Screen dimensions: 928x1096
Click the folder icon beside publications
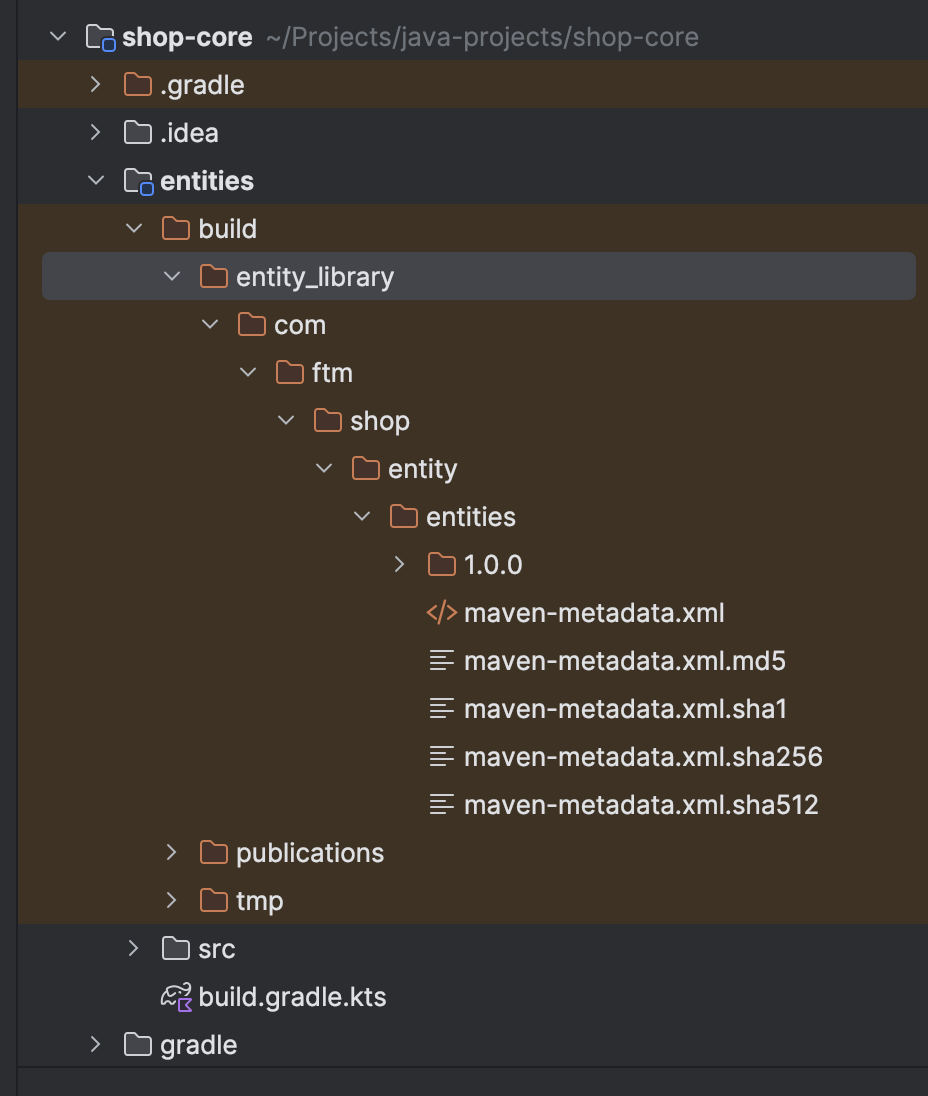[x=214, y=853]
